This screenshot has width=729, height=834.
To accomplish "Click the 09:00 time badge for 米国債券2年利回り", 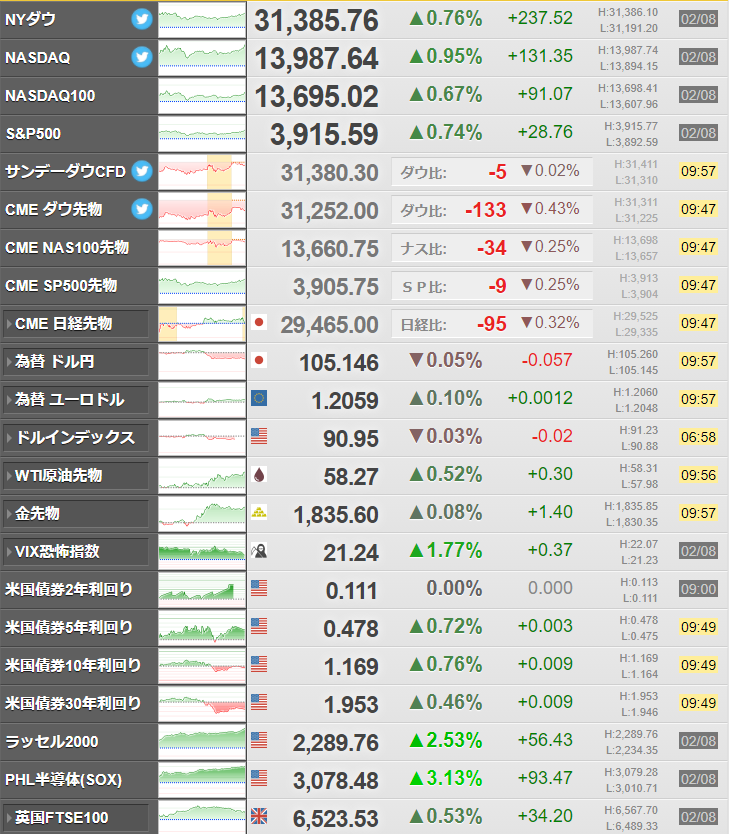I will pyautogui.click(x=698, y=589).
